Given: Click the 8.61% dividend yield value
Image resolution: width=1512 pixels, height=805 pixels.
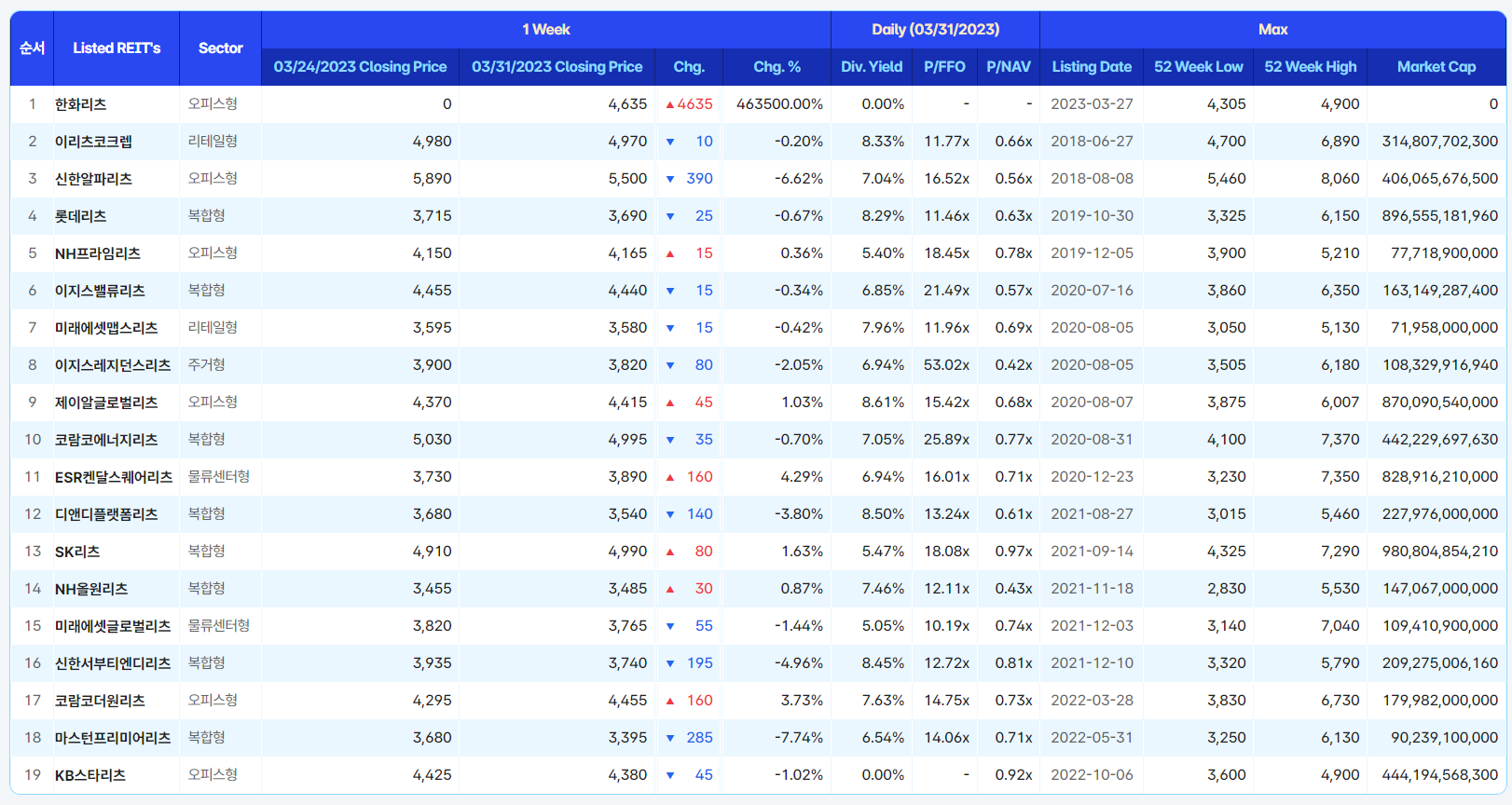Looking at the screenshot, I should click(x=883, y=402).
